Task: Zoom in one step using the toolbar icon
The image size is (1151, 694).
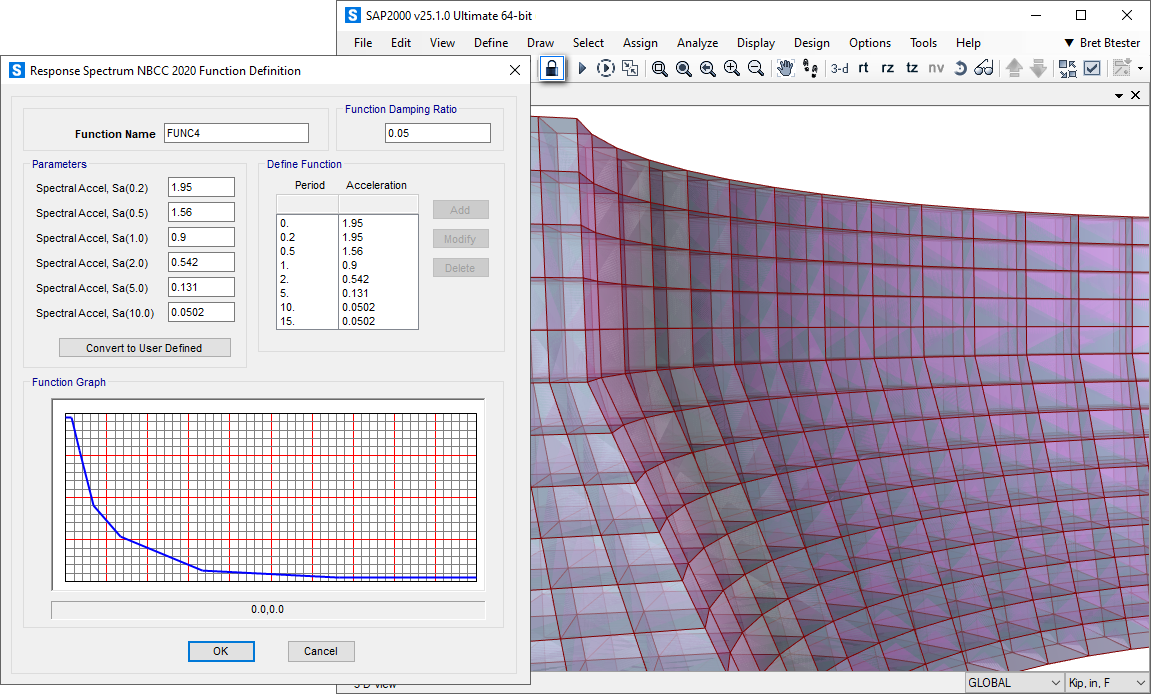Action: (x=731, y=67)
